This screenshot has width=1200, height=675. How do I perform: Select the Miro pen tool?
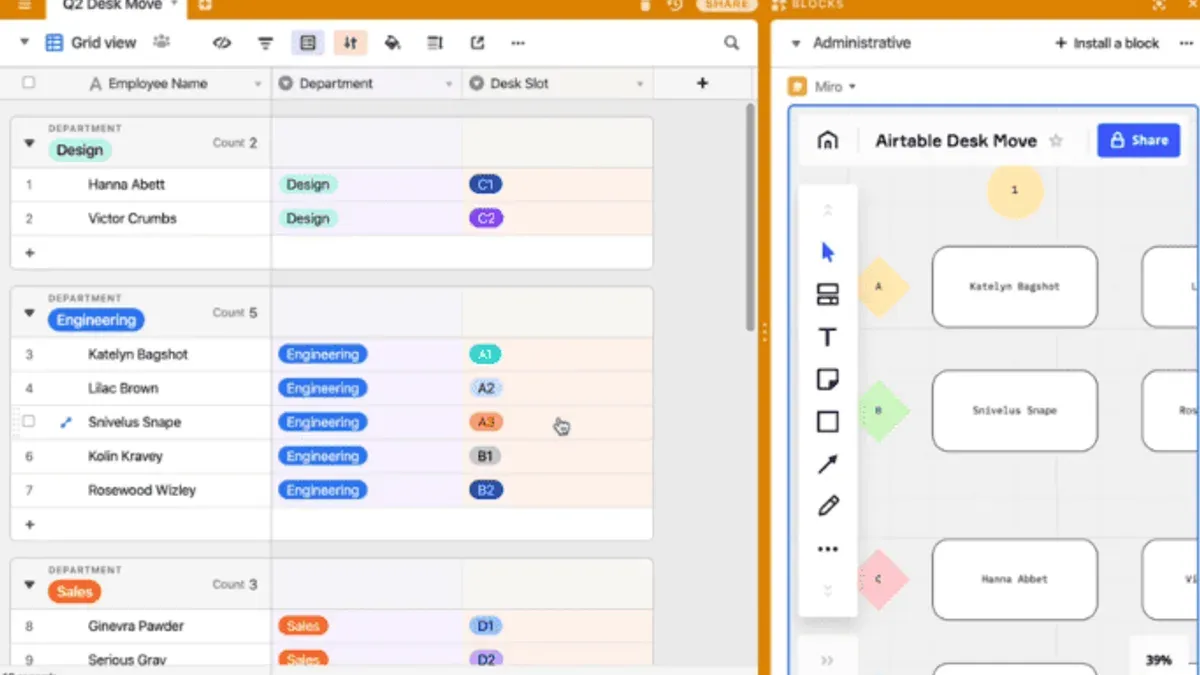coord(828,506)
